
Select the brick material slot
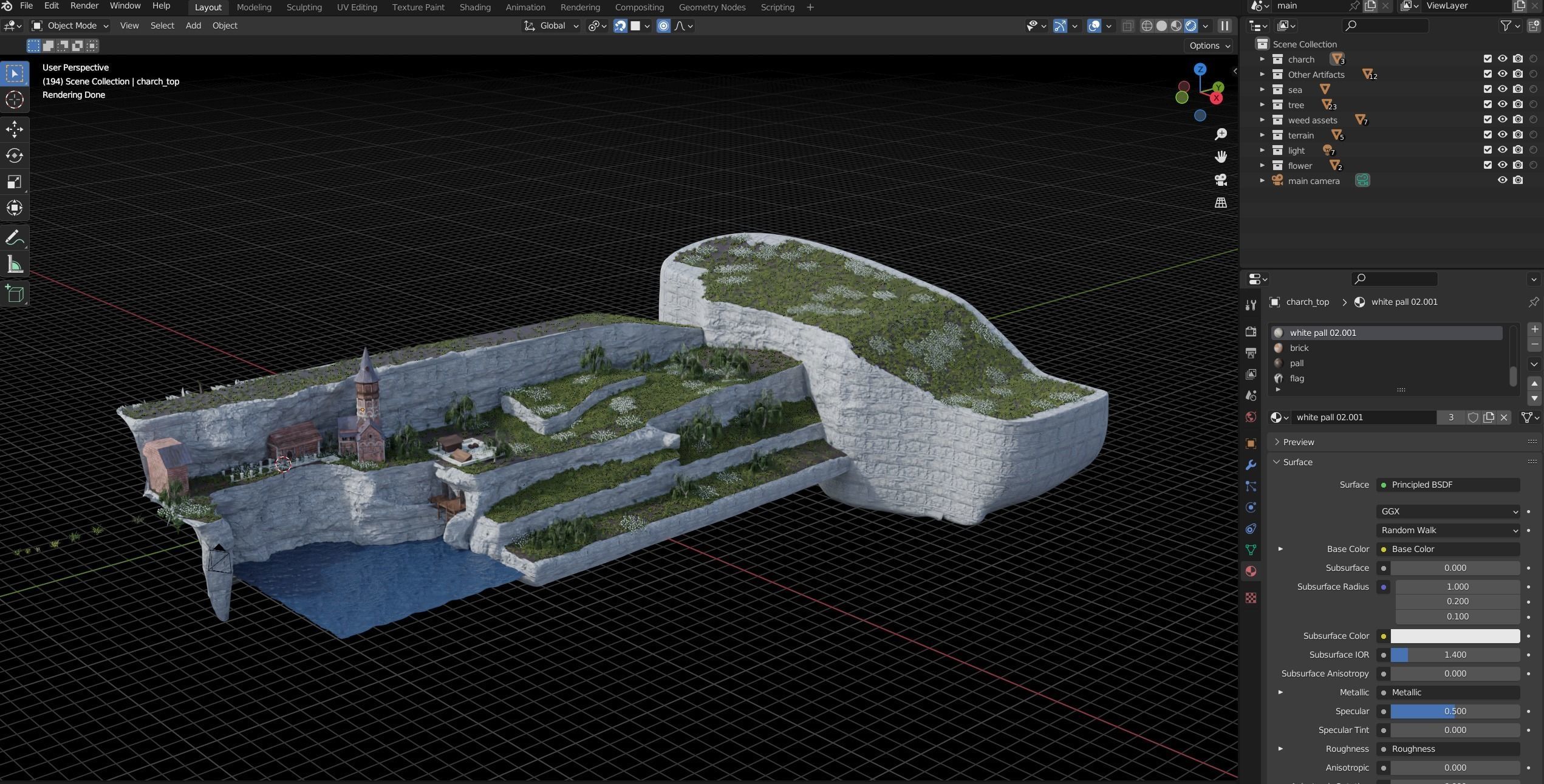(x=1387, y=348)
